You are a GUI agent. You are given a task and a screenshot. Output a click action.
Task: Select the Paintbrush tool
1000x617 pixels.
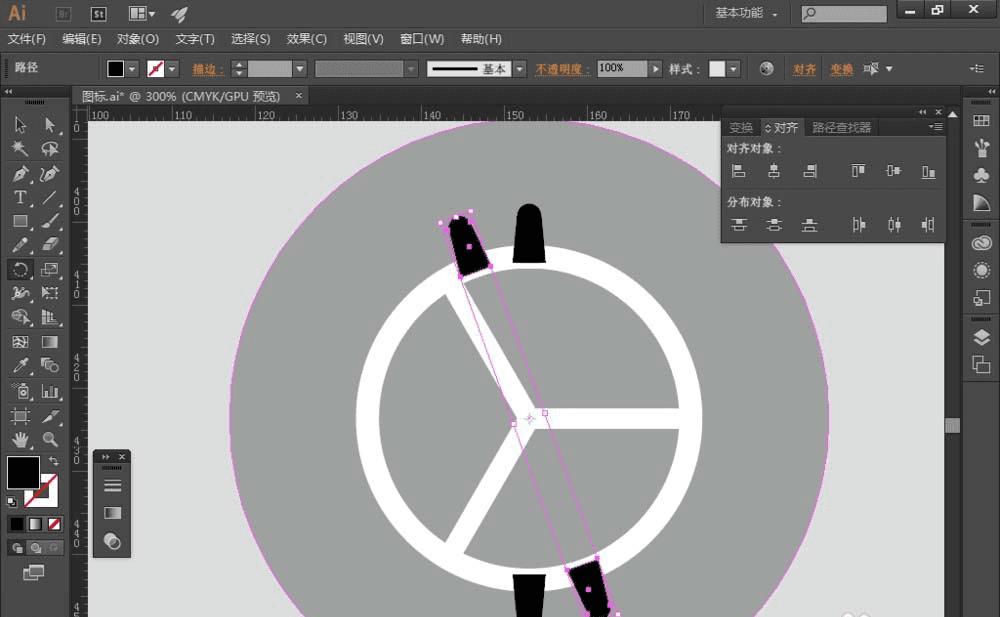[x=50, y=221]
